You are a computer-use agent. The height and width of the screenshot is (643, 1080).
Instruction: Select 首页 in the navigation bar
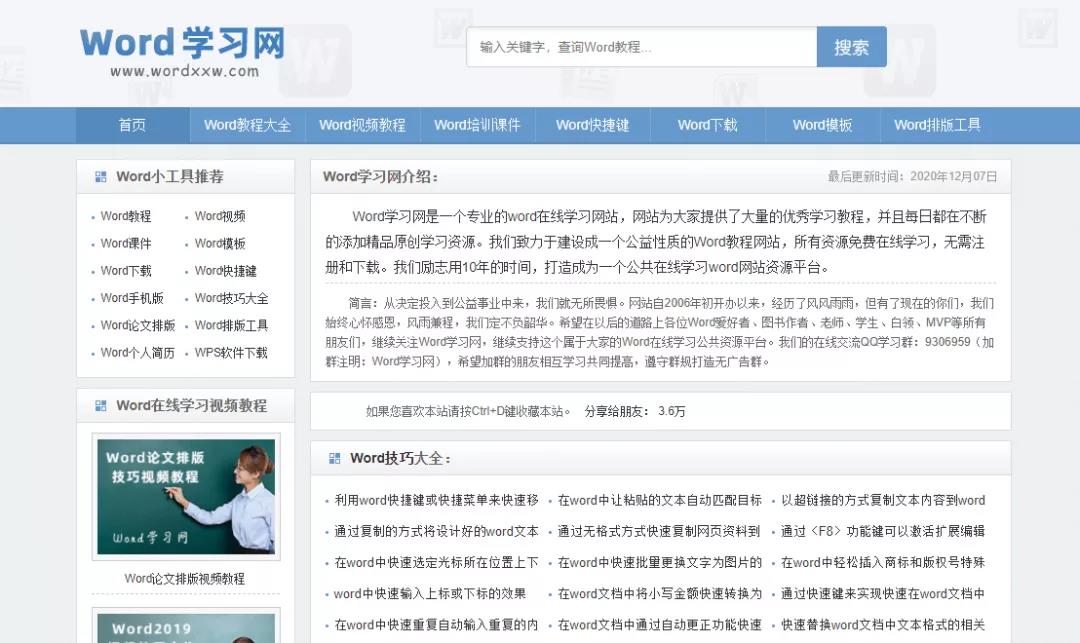[x=131, y=124]
